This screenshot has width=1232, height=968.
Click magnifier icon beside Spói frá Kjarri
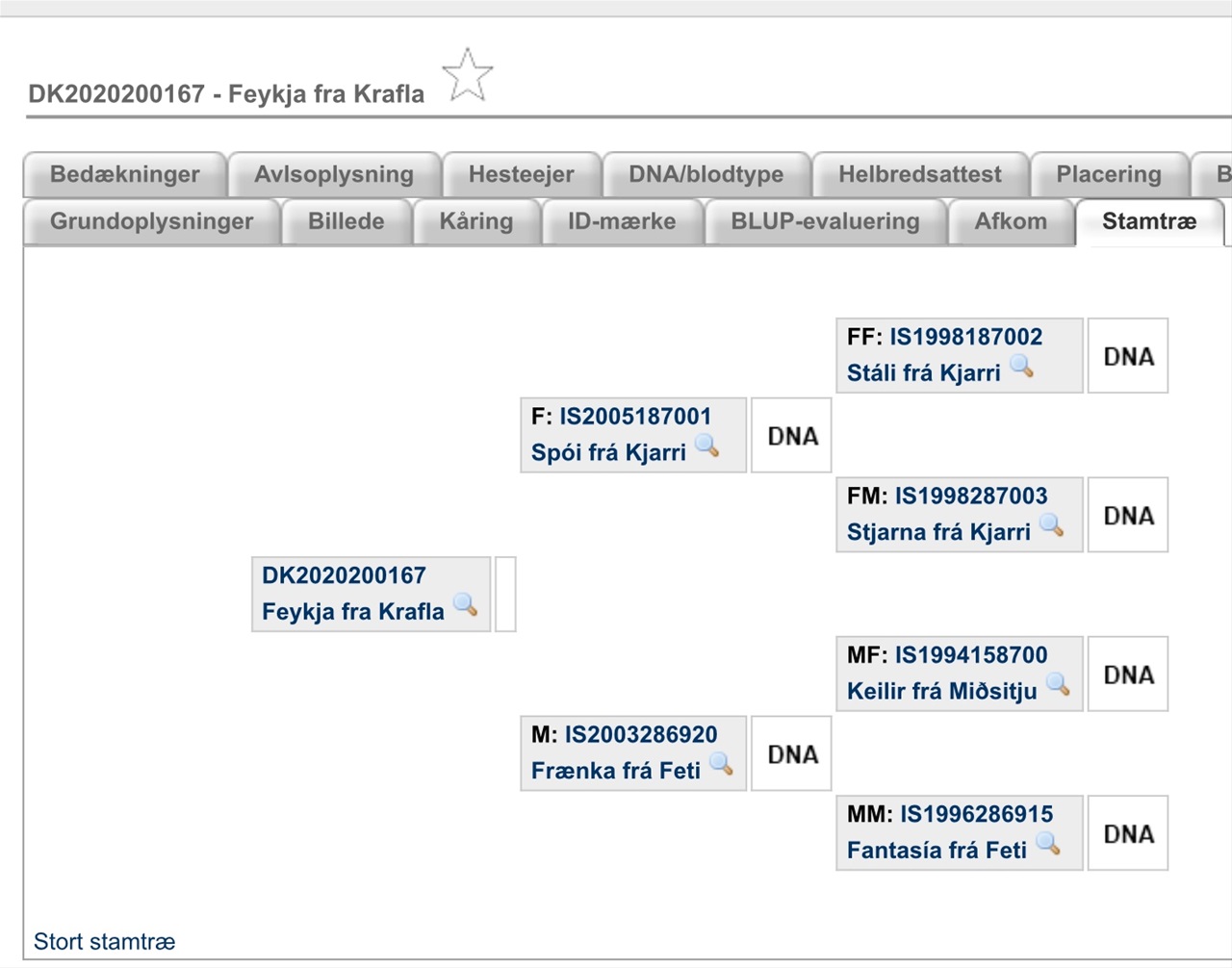707,446
